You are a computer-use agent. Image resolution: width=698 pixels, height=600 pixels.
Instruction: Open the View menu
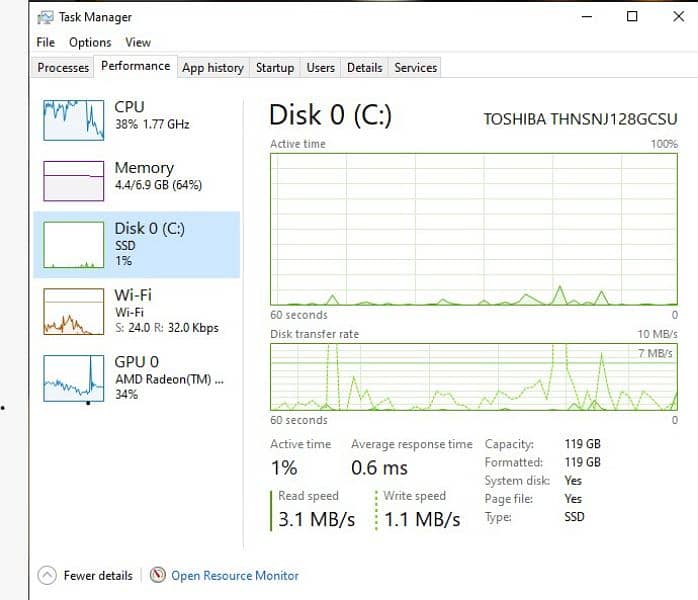pos(138,42)
